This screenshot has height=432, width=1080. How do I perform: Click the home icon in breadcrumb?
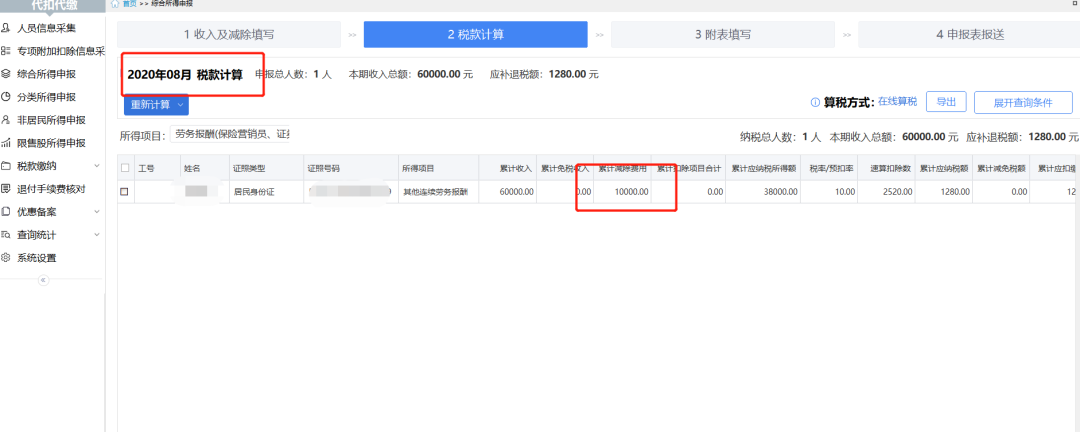[x=115, y=4]
